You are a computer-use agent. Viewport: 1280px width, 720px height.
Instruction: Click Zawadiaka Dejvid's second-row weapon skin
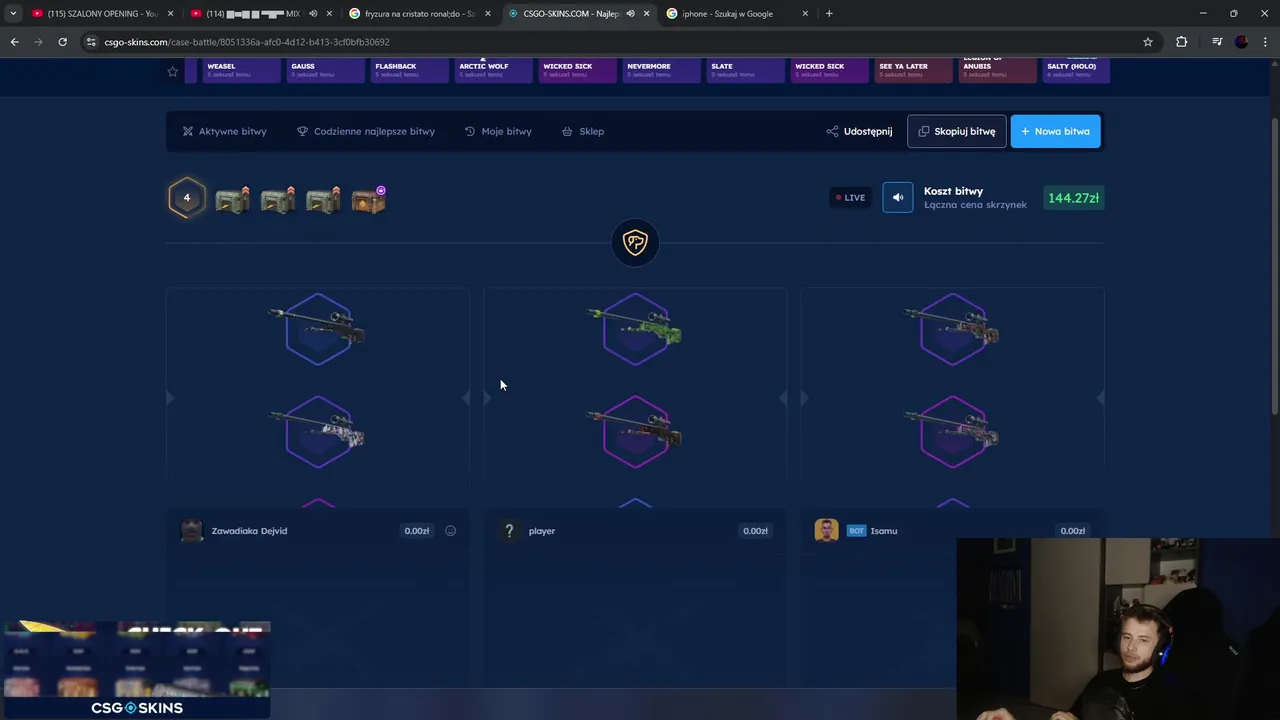coord(318,432)
